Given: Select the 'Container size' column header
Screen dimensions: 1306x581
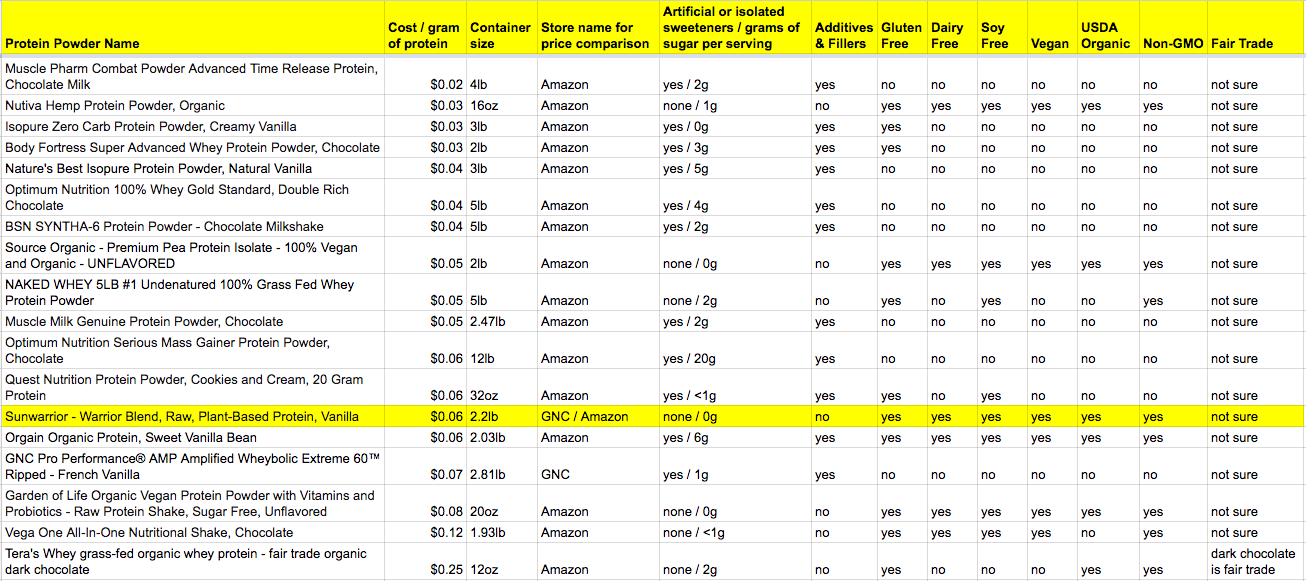Looking at the screenshot, I should tap(501, 27).
